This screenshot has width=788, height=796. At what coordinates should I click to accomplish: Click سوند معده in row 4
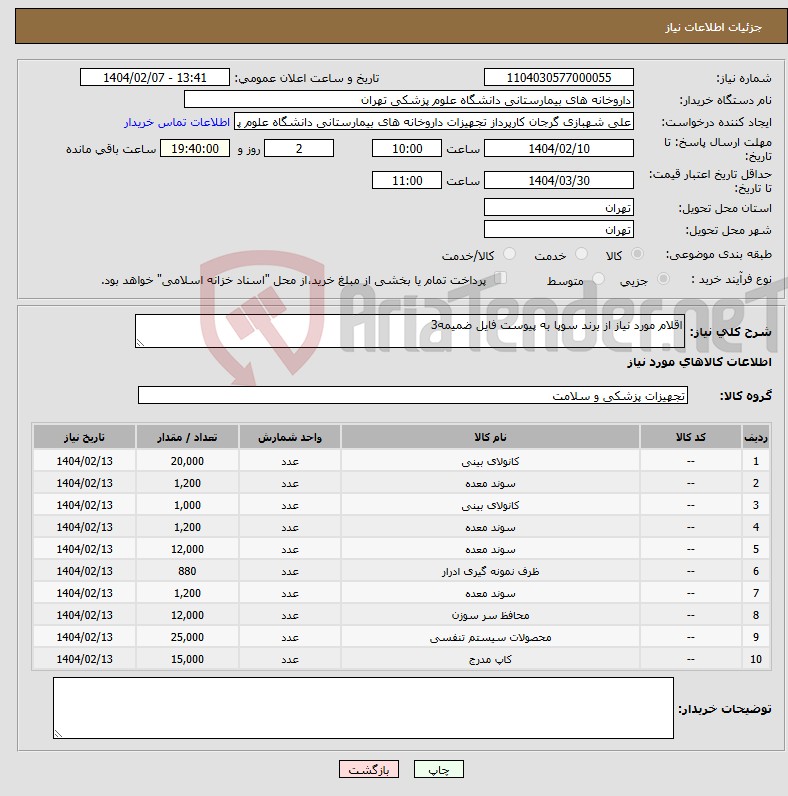tap(490, 527)
